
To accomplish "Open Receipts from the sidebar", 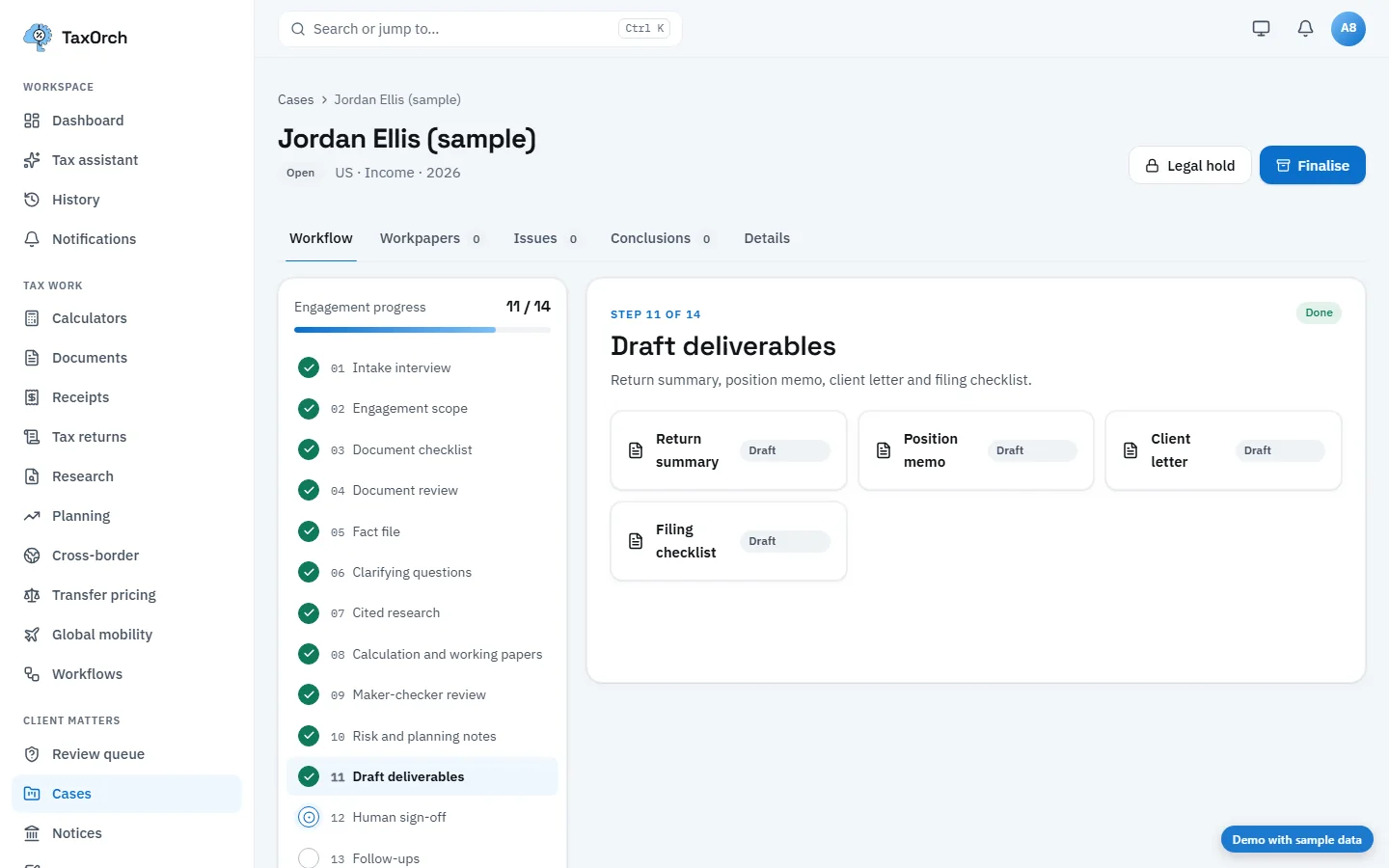I will point(126,397).
